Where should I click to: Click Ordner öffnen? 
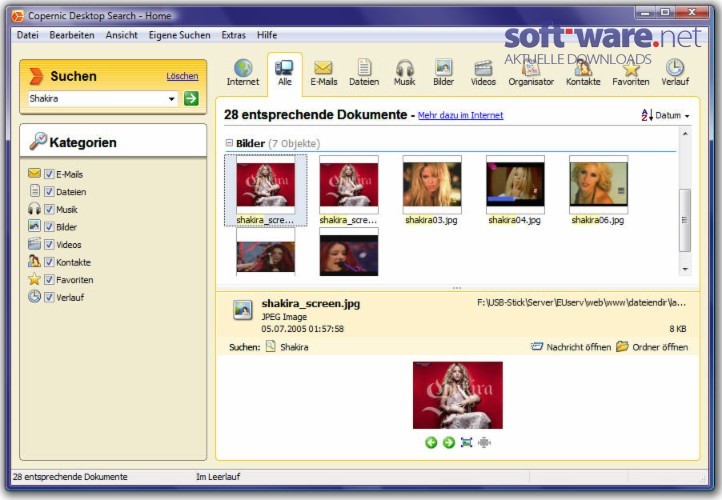coord(652,347)
